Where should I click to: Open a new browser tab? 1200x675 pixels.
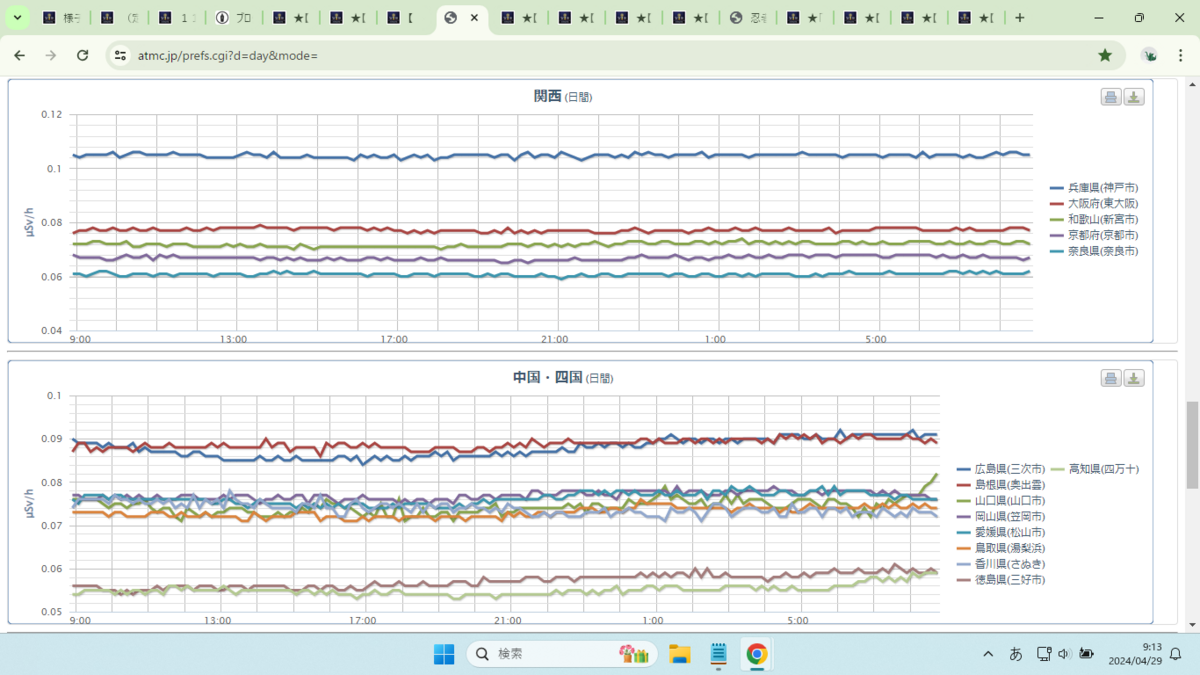(x=1019, y=18)
